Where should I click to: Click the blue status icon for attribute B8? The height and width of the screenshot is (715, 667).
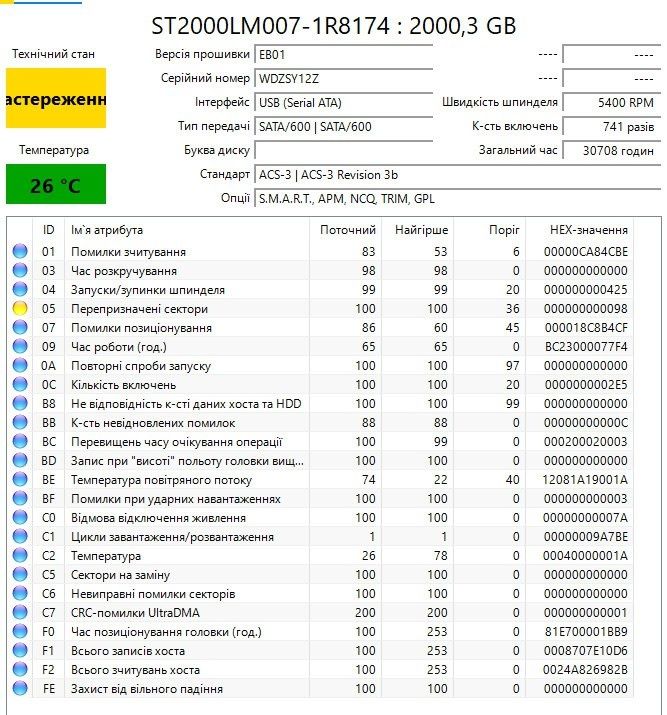tap(20, 404)
